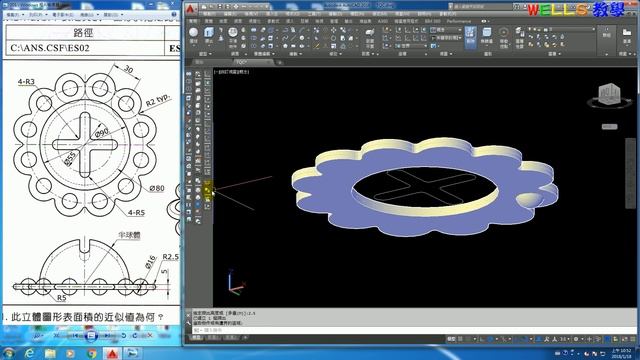Toggle the workspace switching gear in status bar
The image size is (640, 360).
(x=576, y=339)
